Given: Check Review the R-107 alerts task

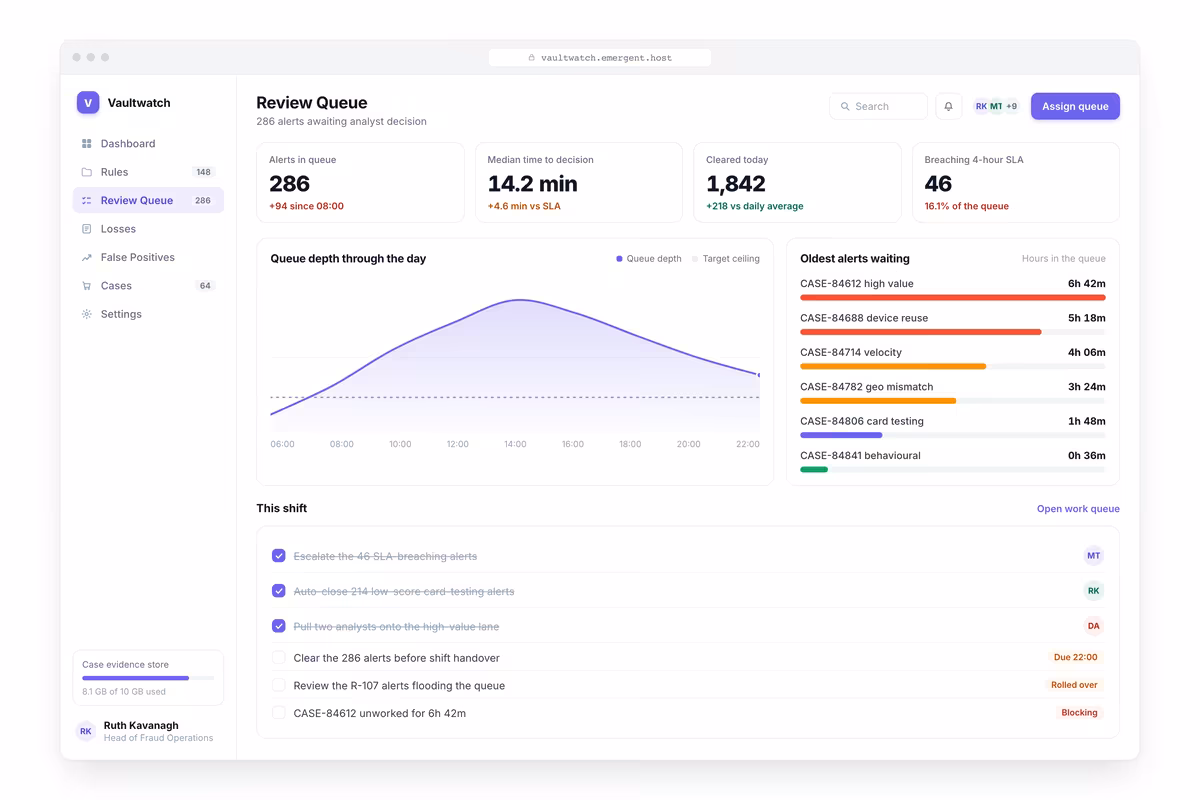Looking at the screenshot, I should point(279,686).
